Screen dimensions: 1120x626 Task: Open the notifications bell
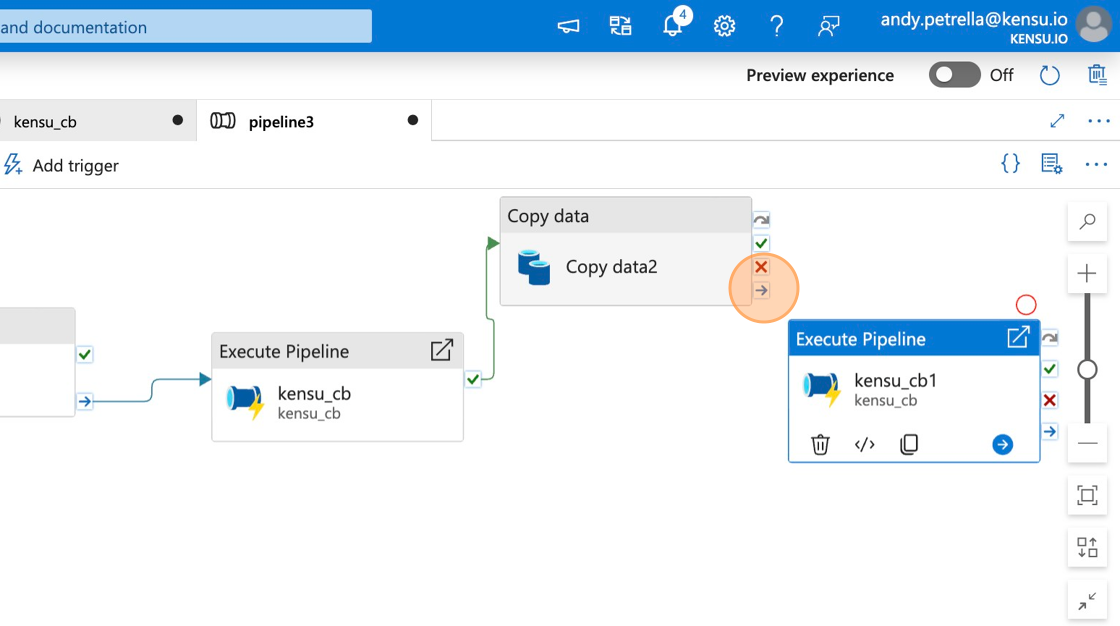(x=673, y=25)
